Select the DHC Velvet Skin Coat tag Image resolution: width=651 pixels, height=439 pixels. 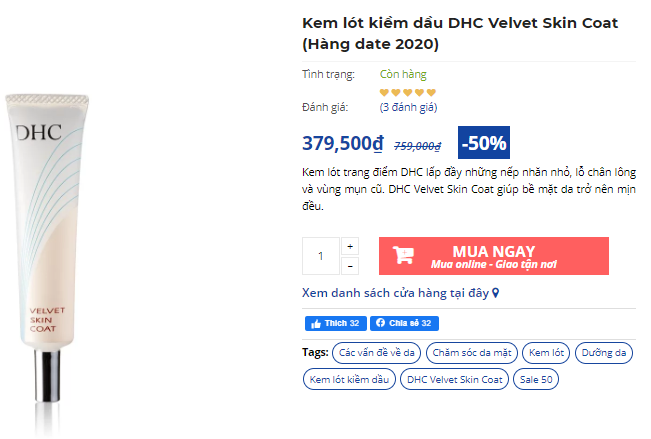(x=455, y=380)
